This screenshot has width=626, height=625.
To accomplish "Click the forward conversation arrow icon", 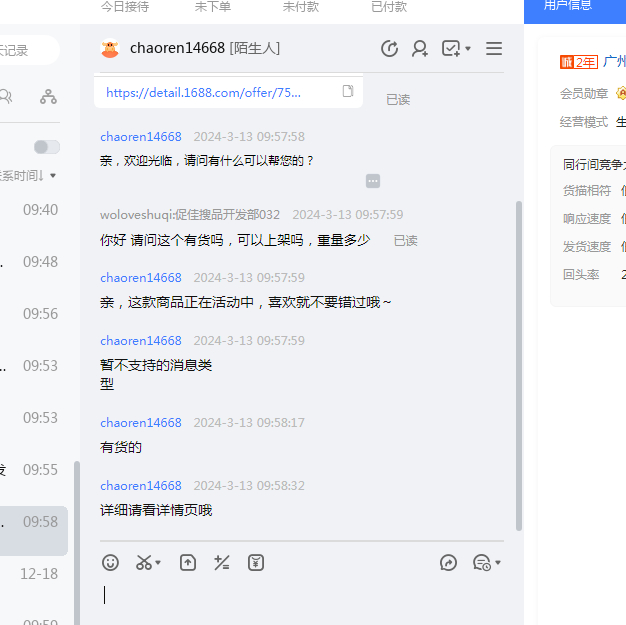I will pyautogui.click(x=448, y=563).
